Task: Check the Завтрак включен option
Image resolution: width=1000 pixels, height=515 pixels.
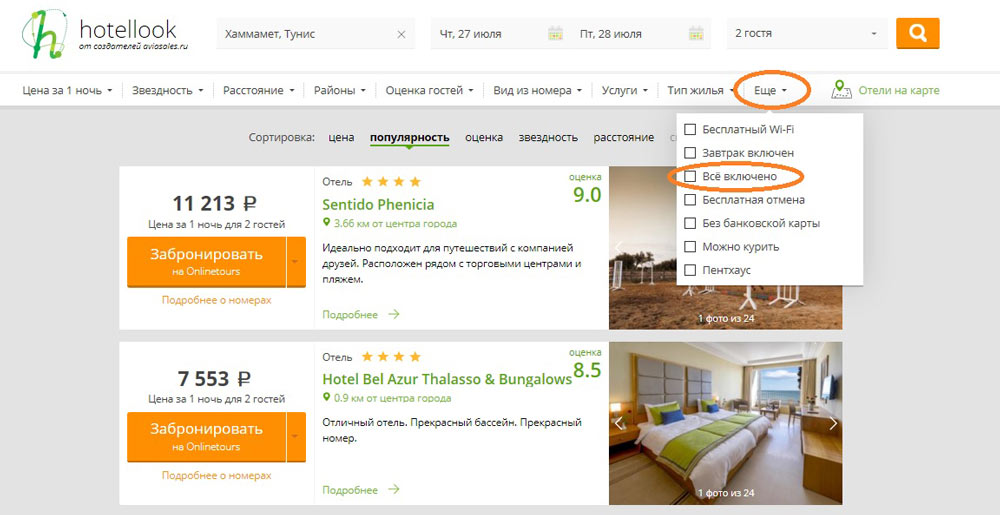Action: pyautogui.click(x=689, y=153)
